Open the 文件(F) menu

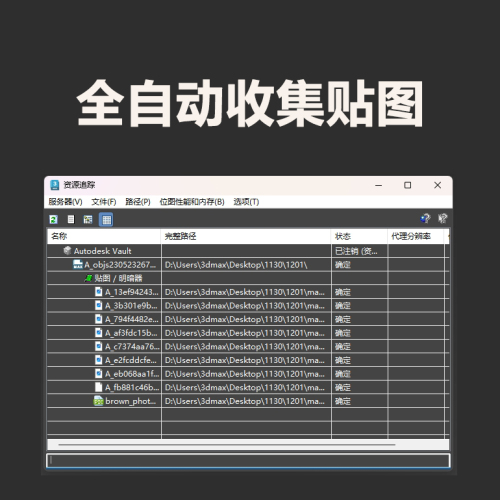[104, 202]
